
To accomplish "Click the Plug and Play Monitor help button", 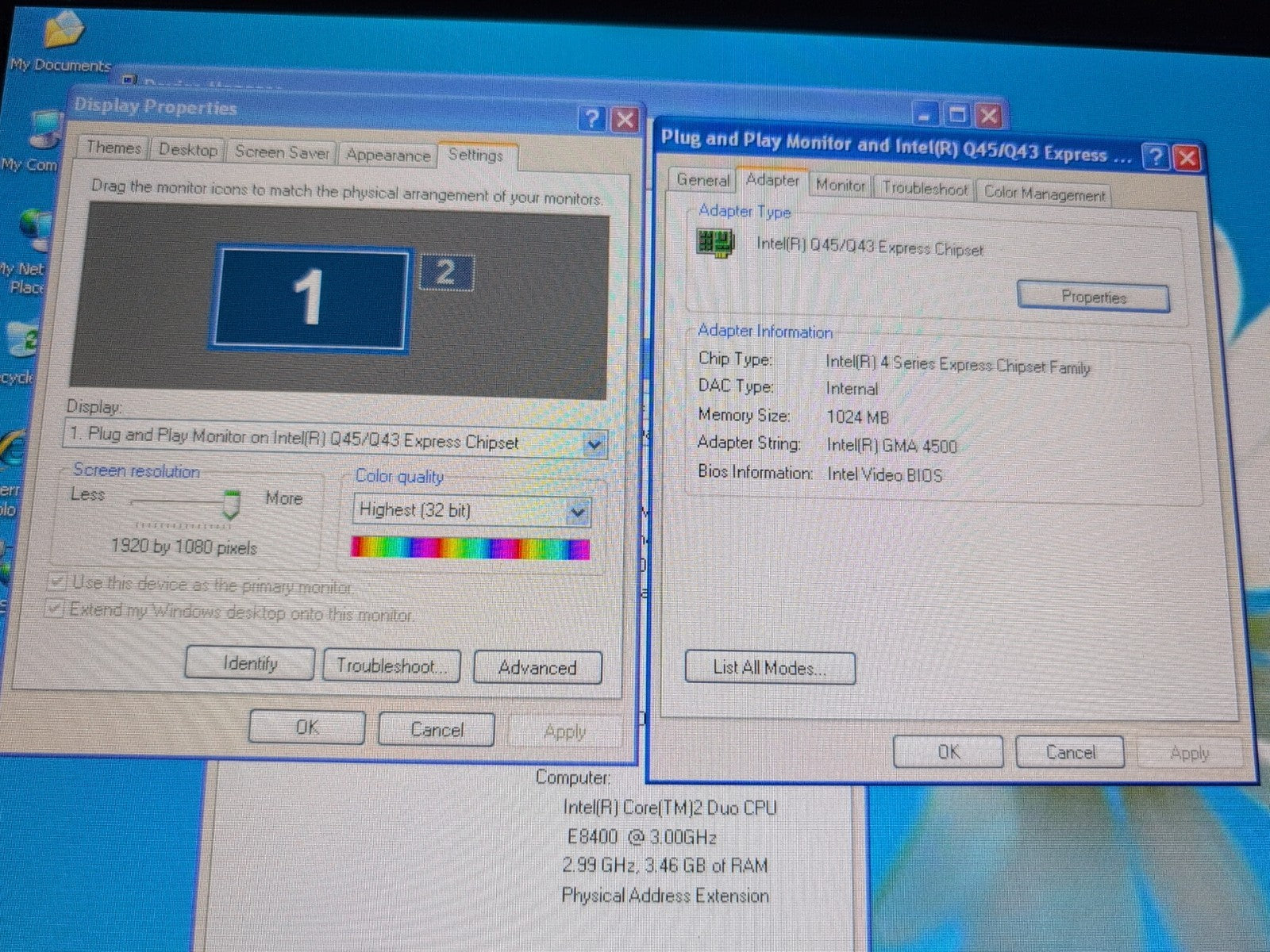I will [x=1156, y=157].
